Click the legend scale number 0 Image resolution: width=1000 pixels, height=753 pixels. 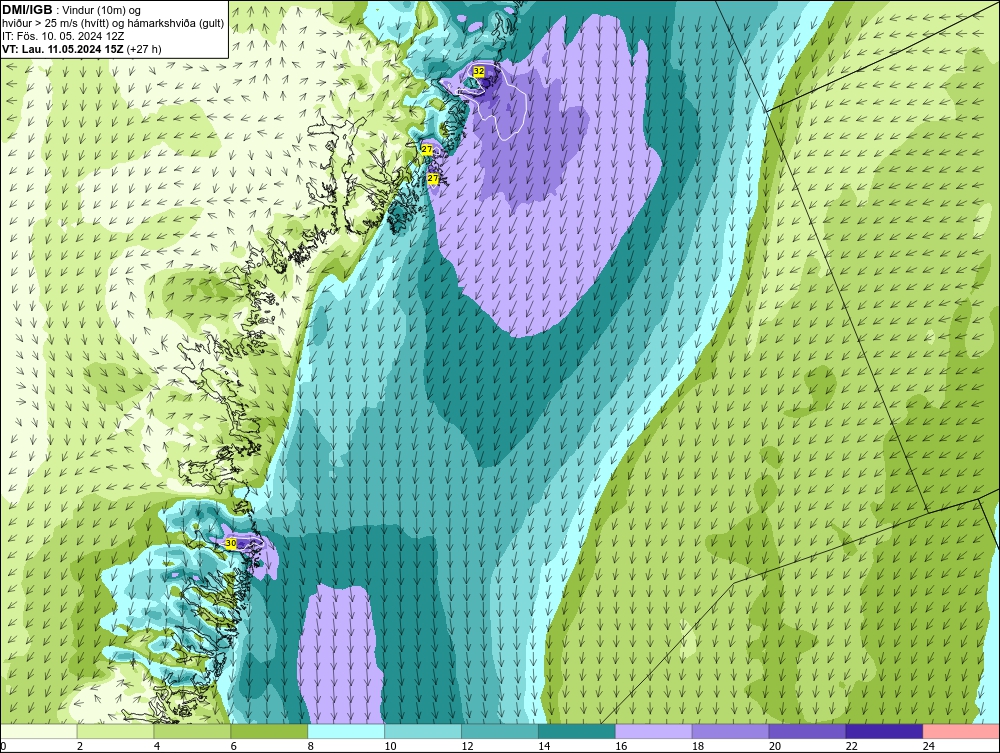point(4,746)
